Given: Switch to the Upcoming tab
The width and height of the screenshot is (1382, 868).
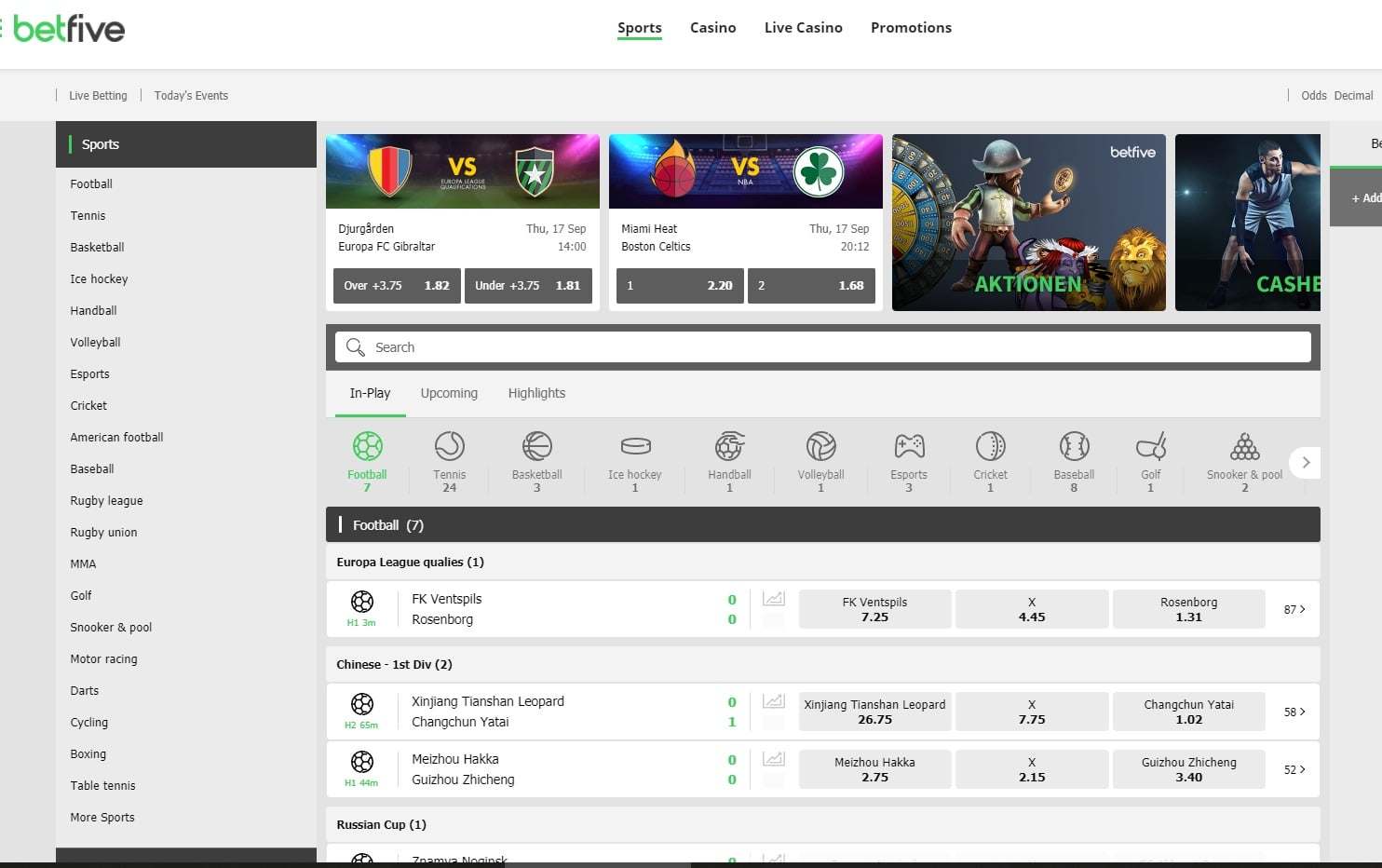Looking at the screenshot, I should point(449,393).
